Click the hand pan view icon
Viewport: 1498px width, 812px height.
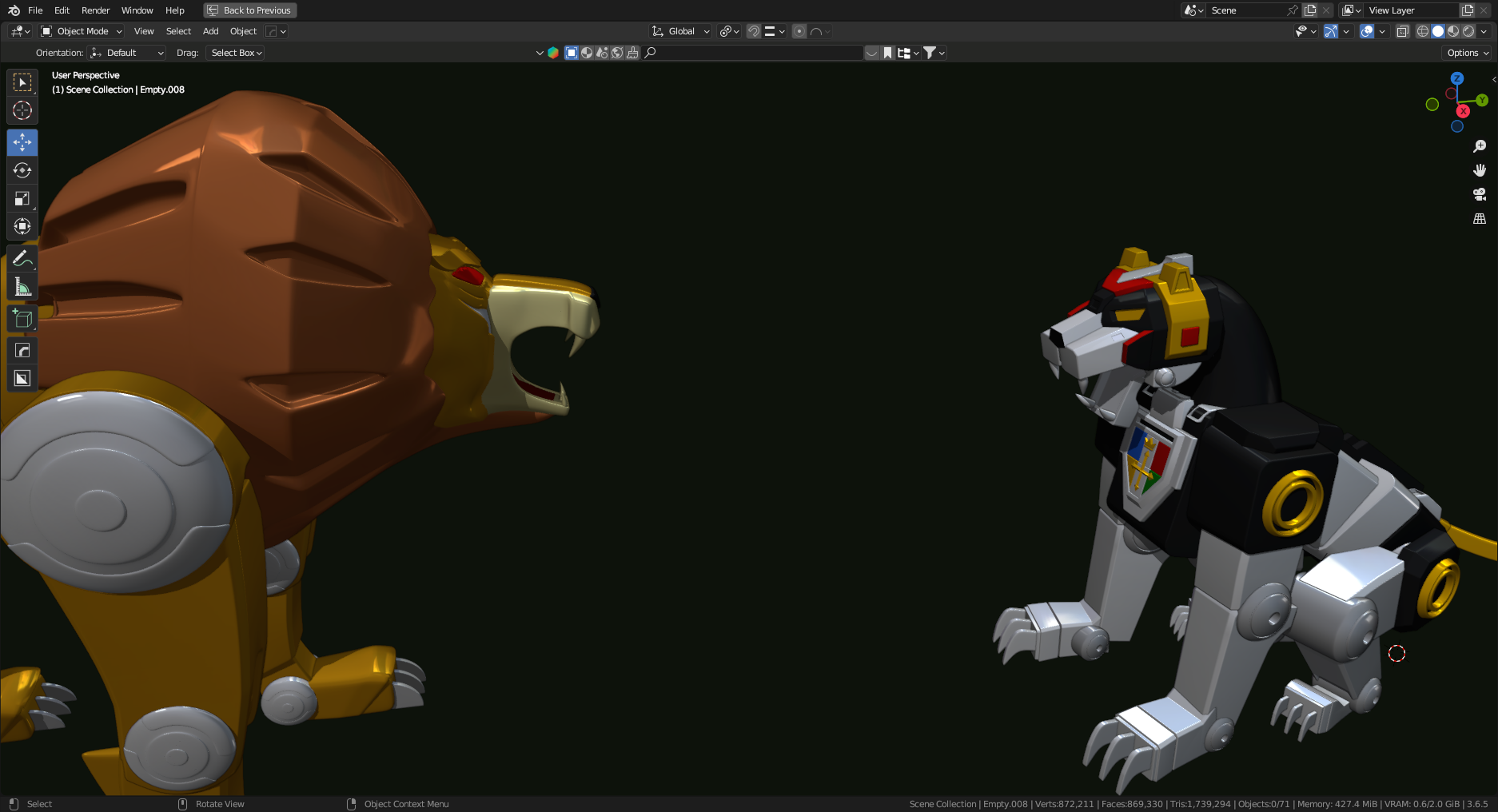click(1480, 170)
